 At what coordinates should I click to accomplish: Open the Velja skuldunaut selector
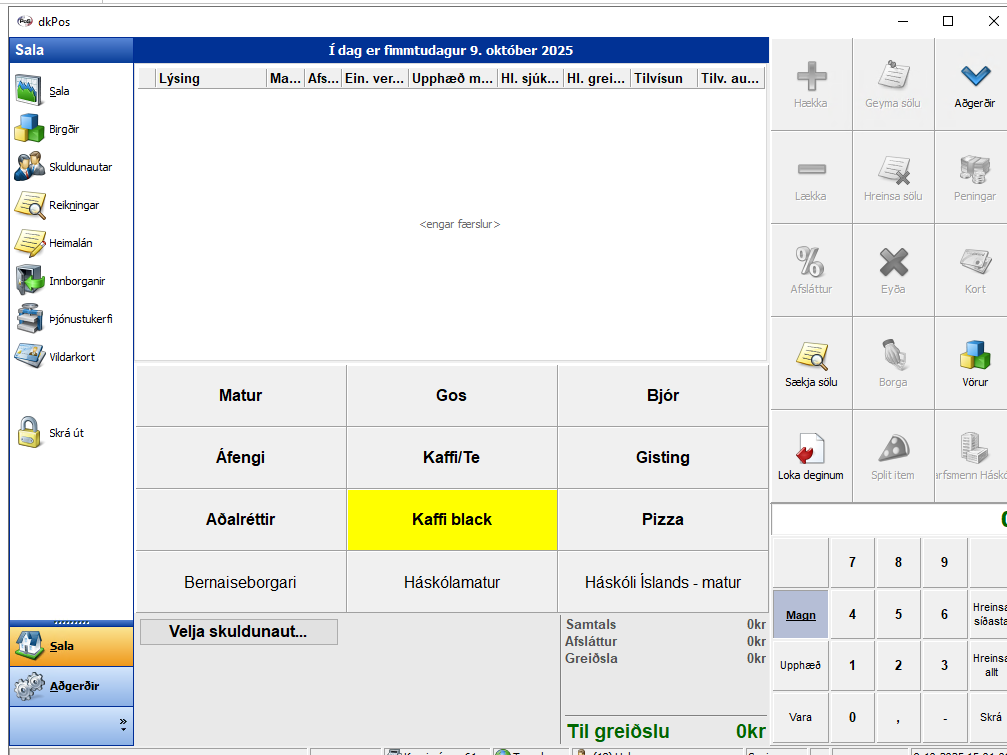(x=238, y=632)
